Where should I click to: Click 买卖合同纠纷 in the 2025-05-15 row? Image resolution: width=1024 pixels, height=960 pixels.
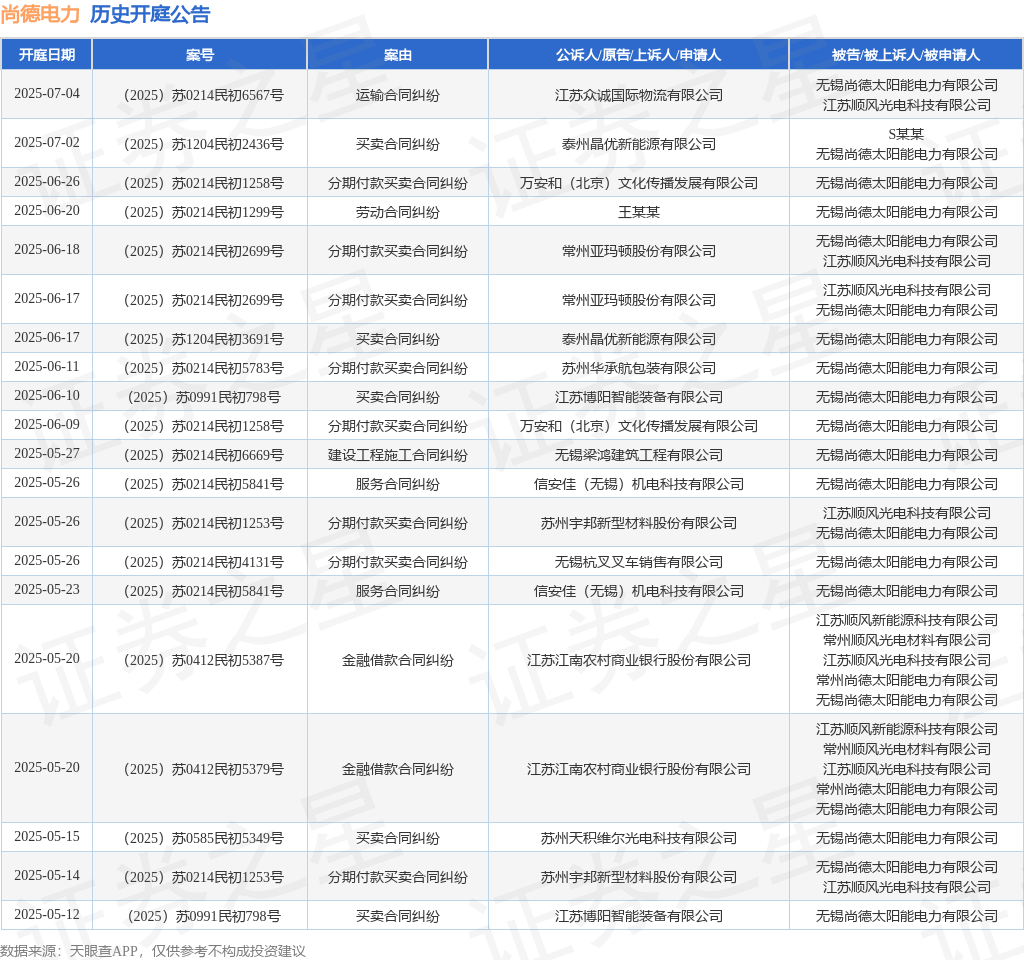pos(398,839)
